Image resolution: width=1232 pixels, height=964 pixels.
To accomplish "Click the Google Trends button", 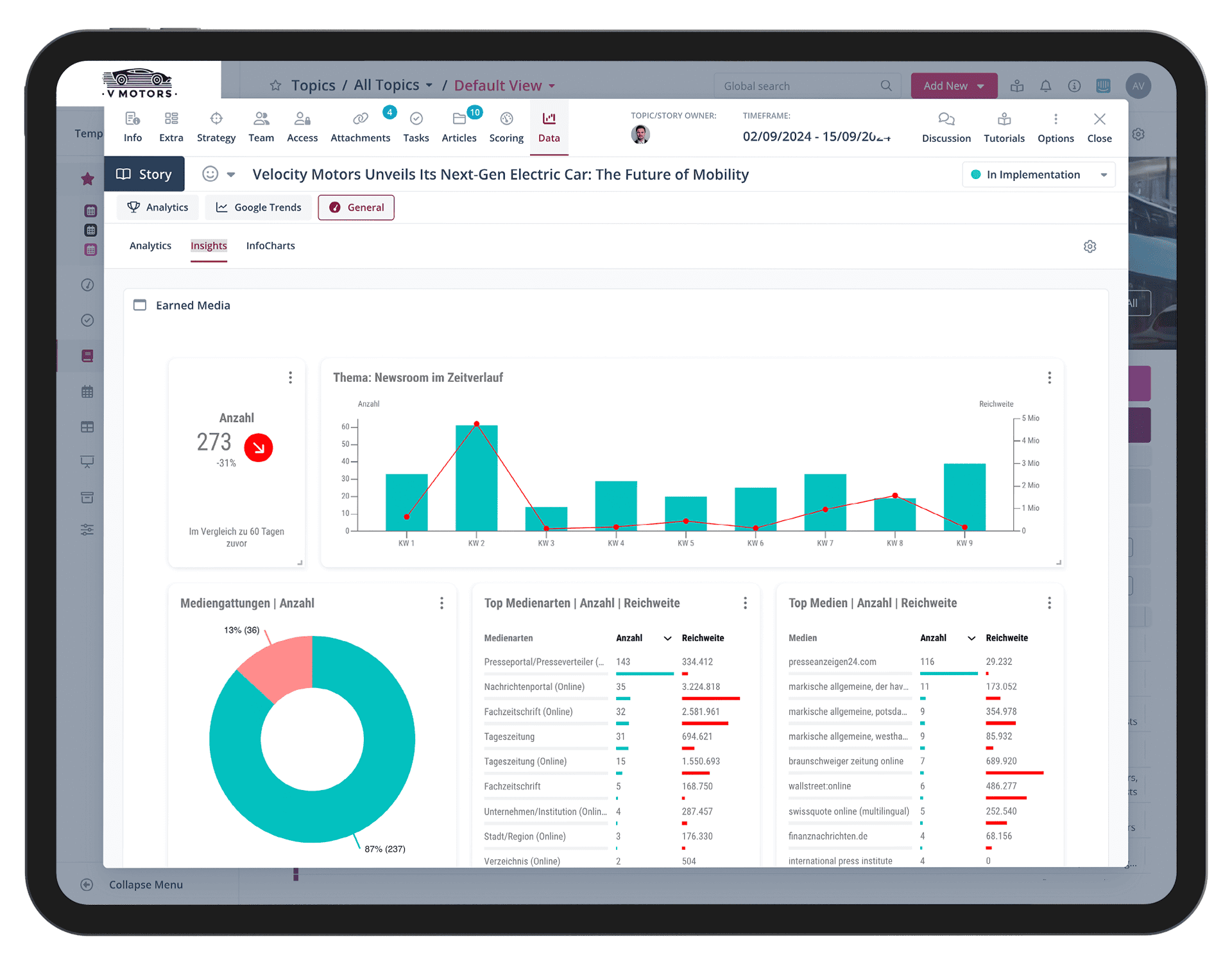I will tap(259, 207).
